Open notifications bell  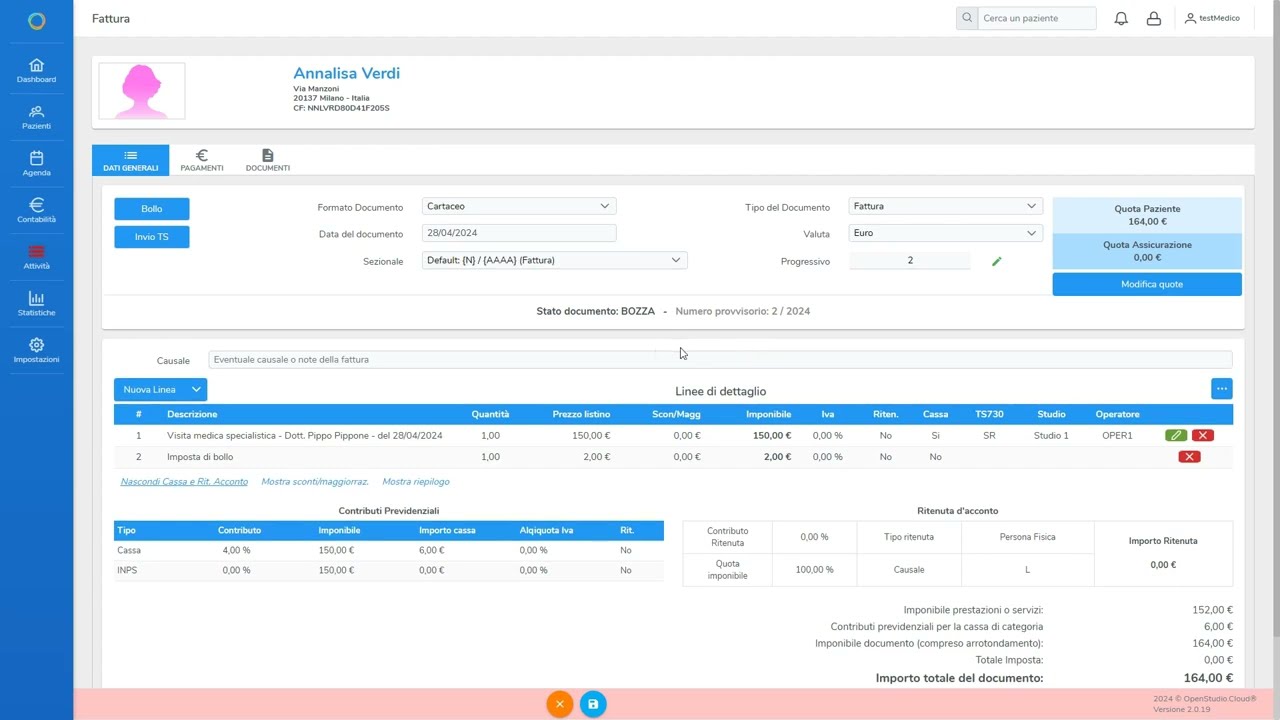click(x=1121, y=18)
